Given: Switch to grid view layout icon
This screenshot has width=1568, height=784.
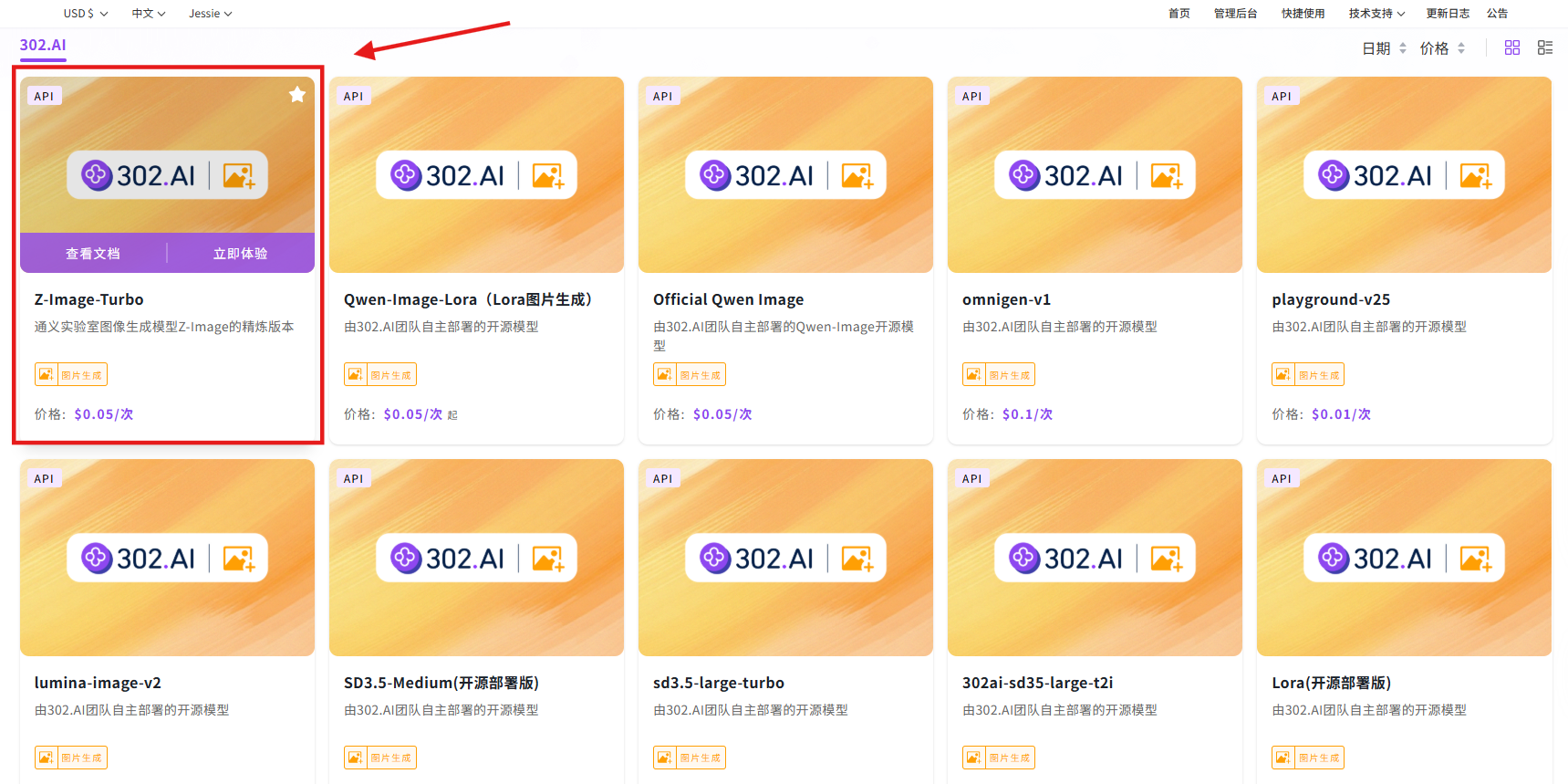Looking at the screenshot, I should click(1512, 47).
